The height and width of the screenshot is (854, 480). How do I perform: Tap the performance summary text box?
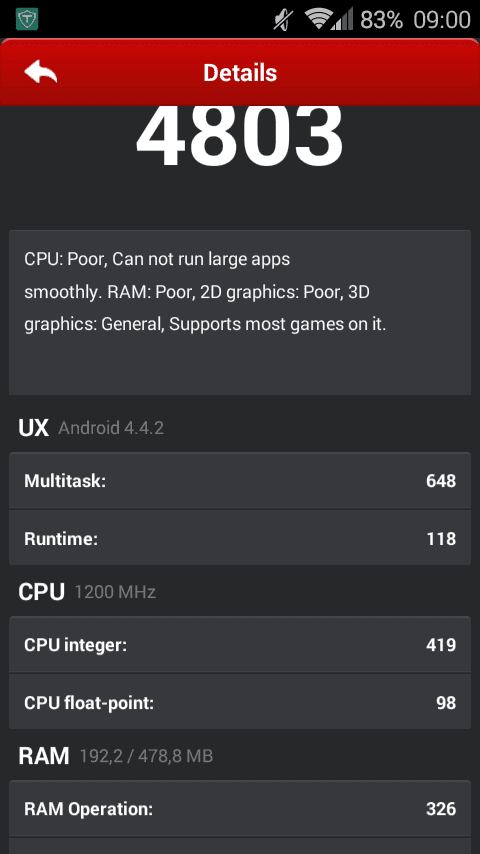tap(240, 313)
